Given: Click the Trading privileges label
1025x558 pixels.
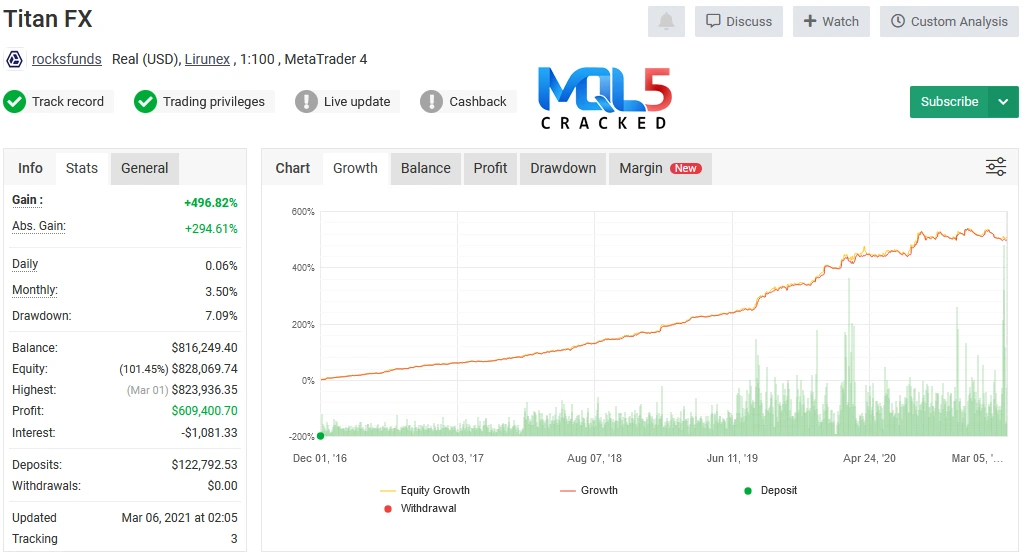Looking at the screenshot, I should coord(214,102).
